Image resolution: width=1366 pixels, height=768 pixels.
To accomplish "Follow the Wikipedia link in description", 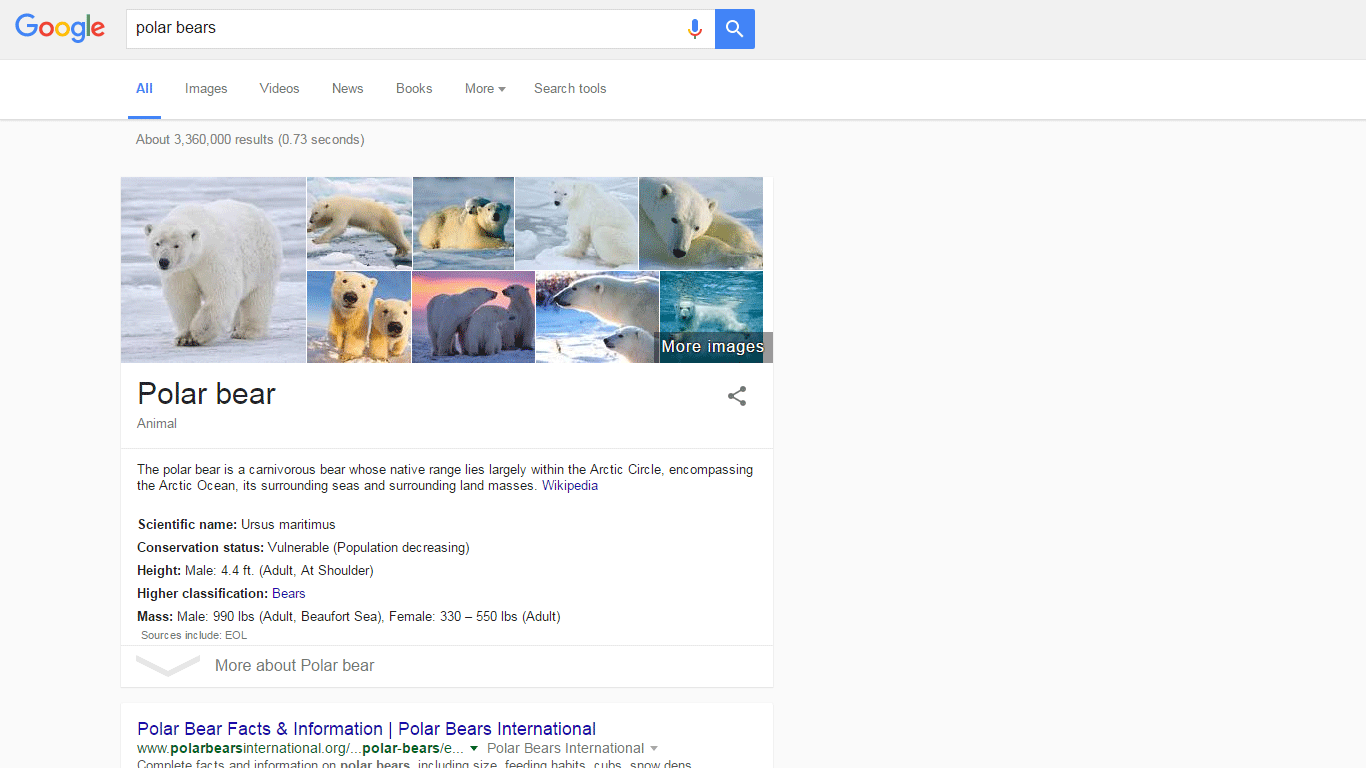I will point(570,486).
